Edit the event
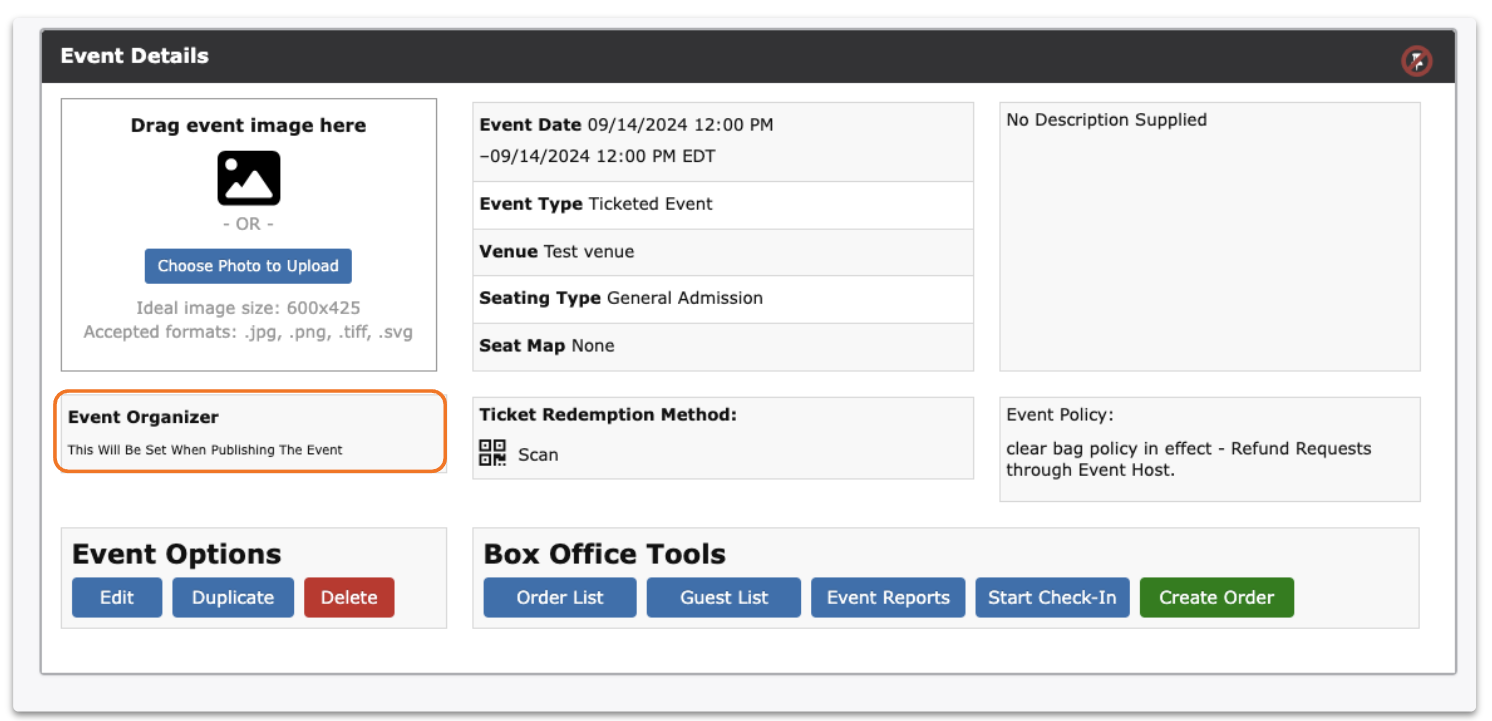Image resolution: width=1492 pixels, height=721 pixels. point(117,598)
